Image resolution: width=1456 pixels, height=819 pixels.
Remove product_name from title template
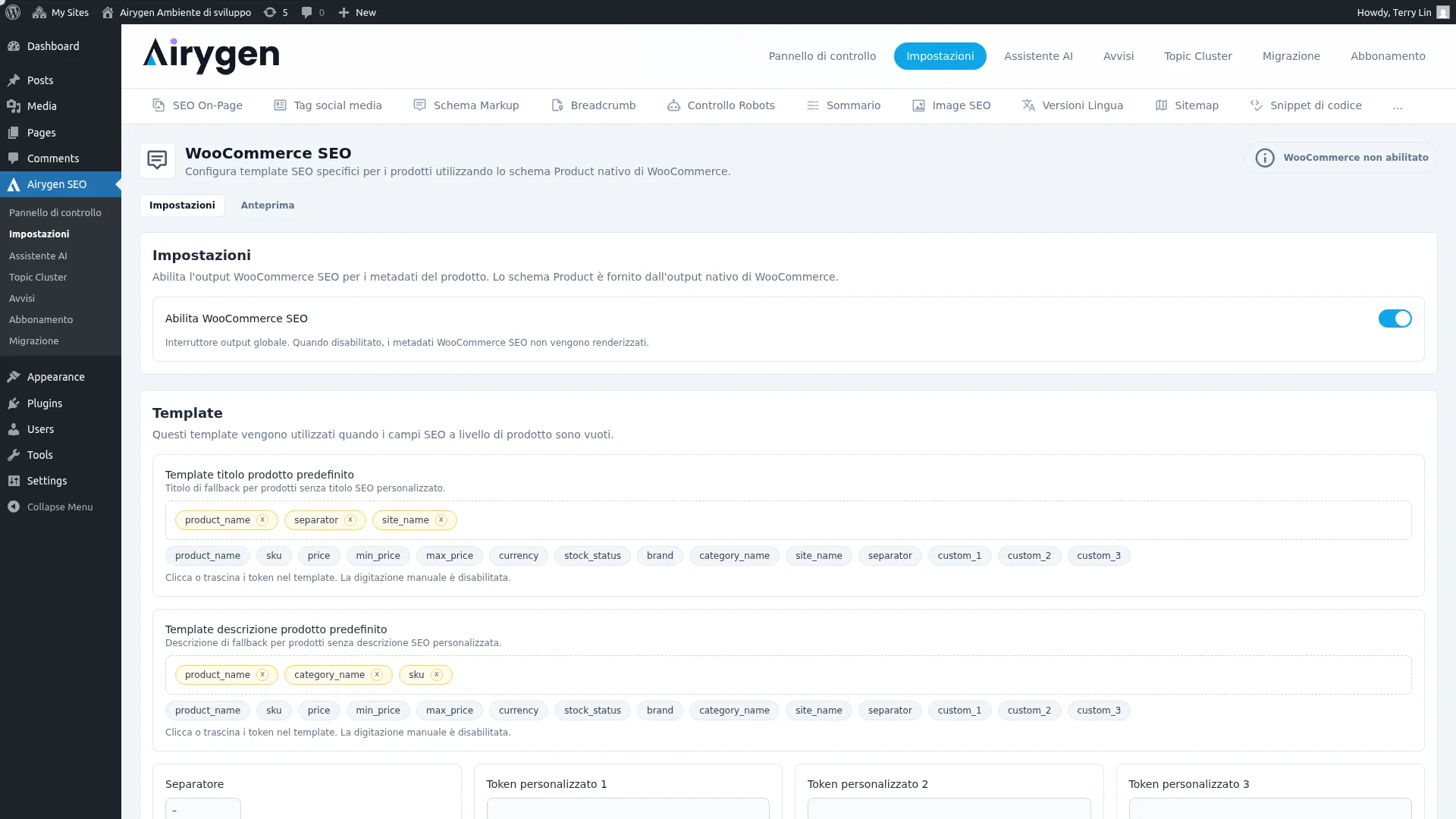pos(262,520)
